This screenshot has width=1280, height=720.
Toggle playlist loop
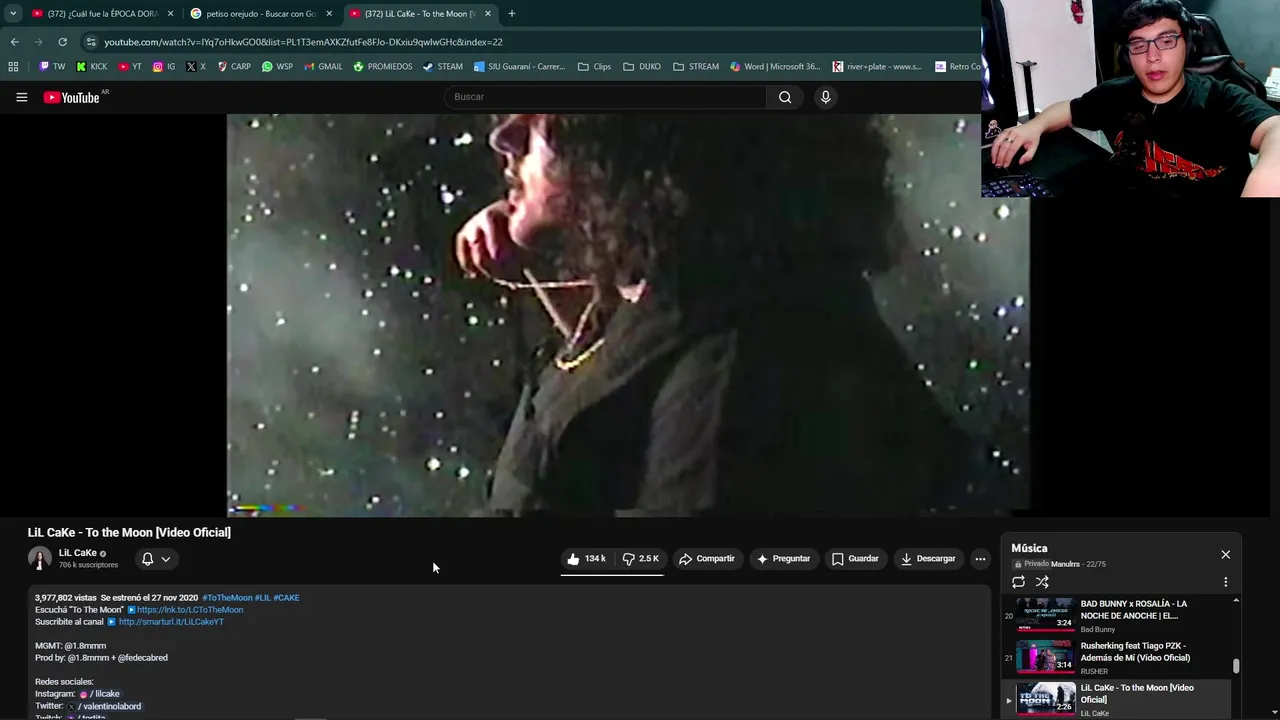tap(1018, 582)
